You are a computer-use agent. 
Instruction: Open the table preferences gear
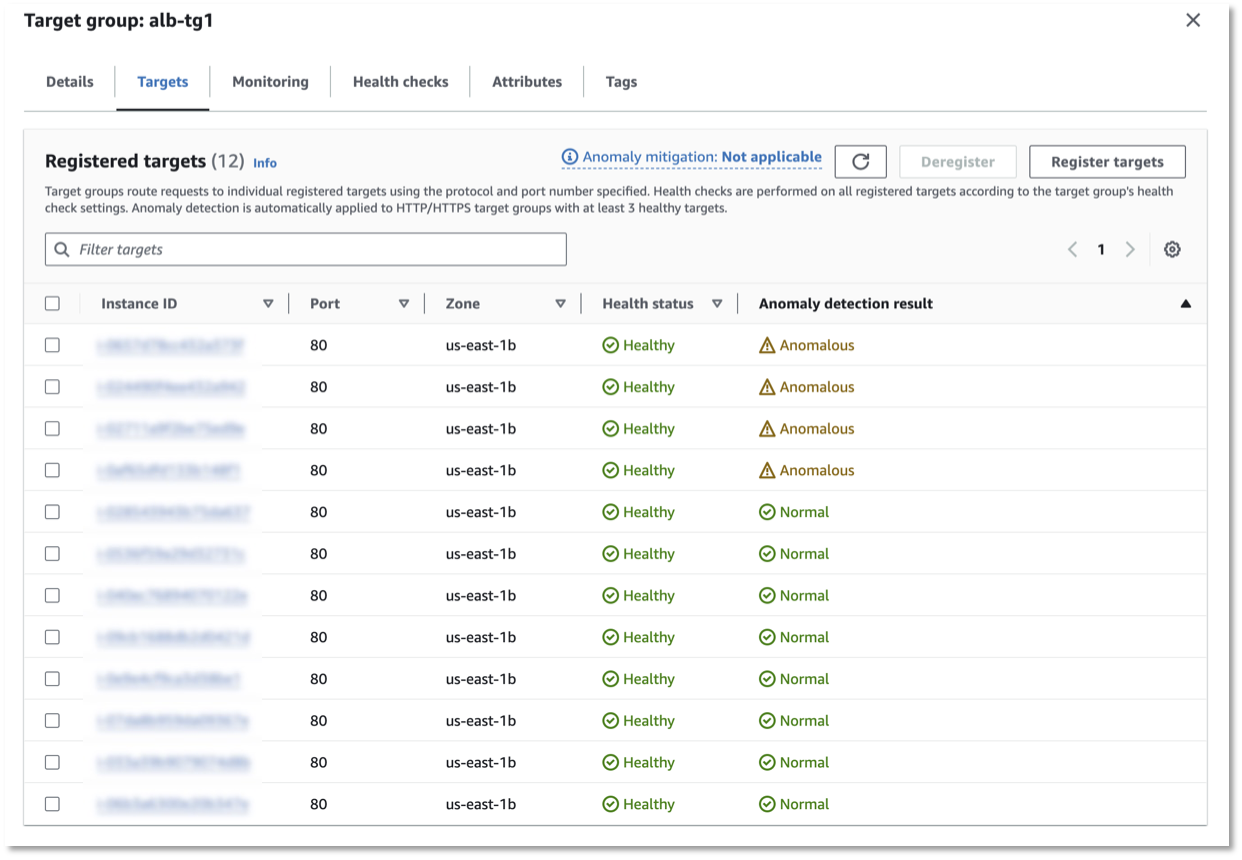[x=1172, y=249]
